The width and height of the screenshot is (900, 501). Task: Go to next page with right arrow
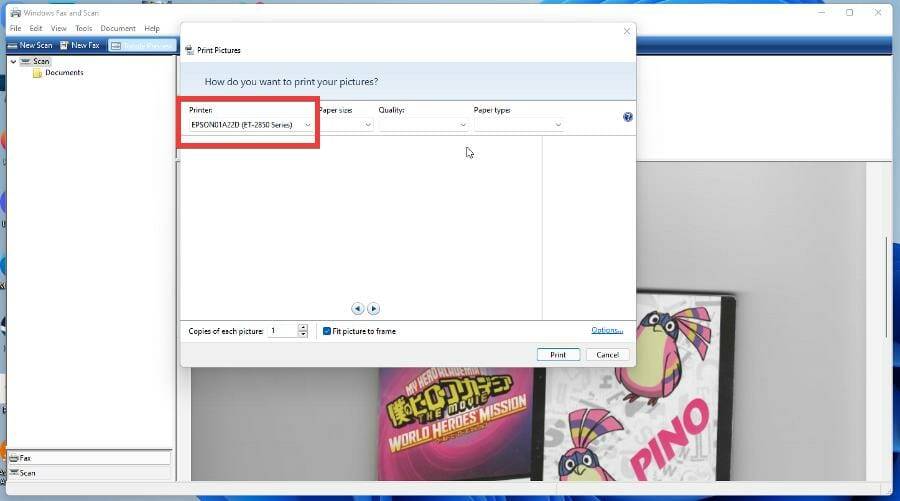(x=373, y=309)
